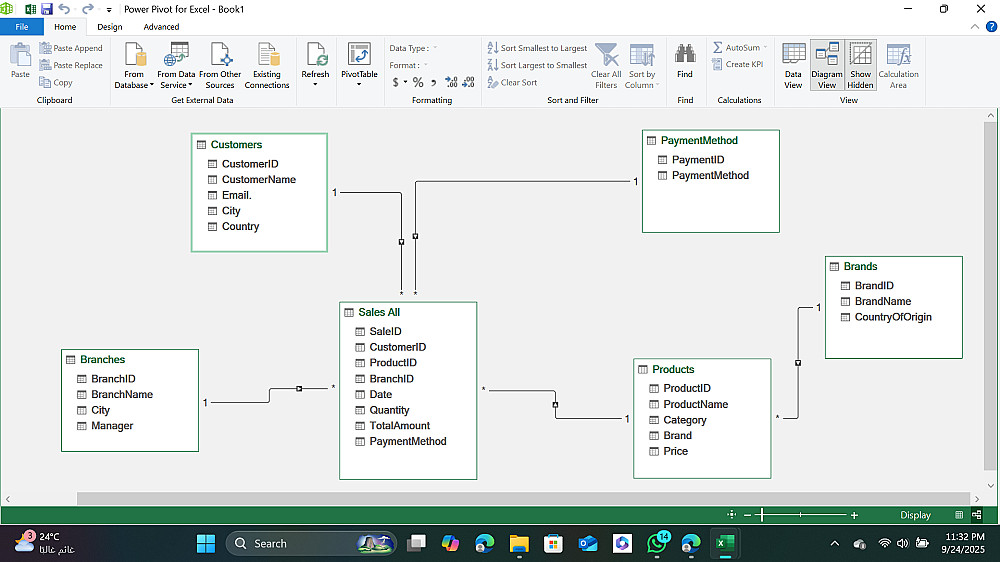The height and width of the screenshot is (562, 1000).
Task: Open the Windows Start menu
Action: 206,544
